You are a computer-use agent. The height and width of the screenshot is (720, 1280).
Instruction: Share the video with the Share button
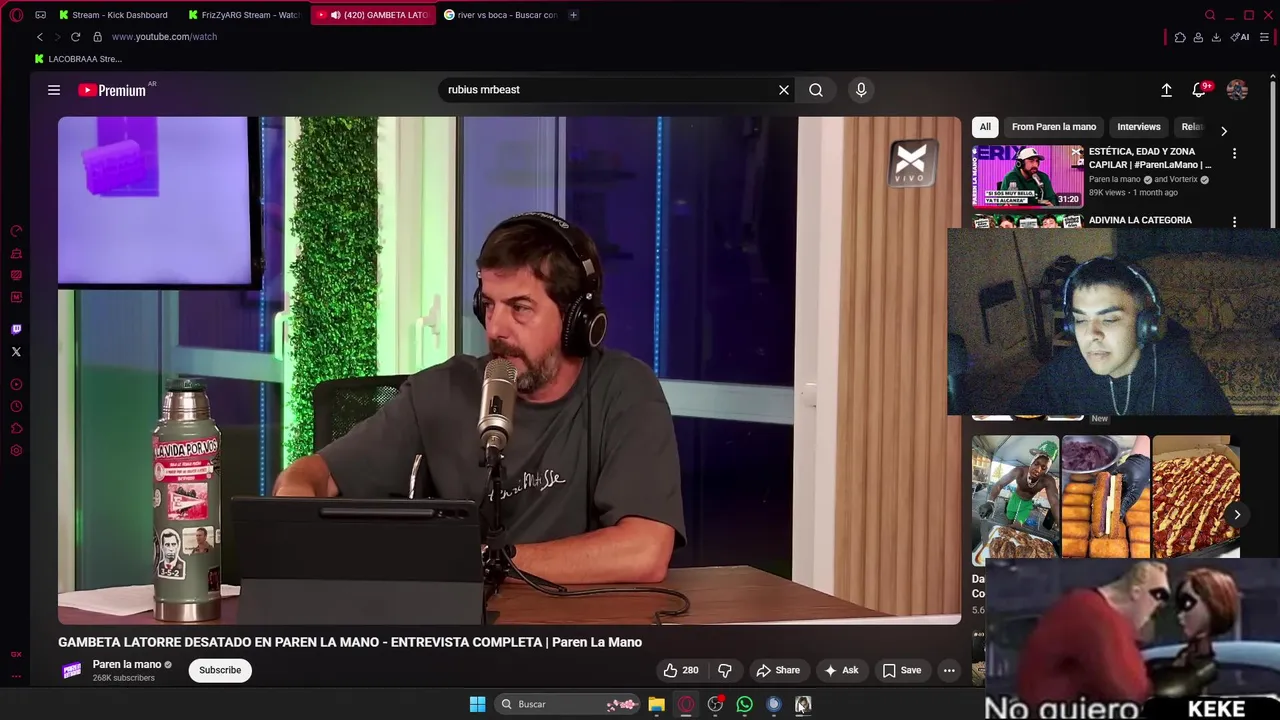[x=778, y=670]
